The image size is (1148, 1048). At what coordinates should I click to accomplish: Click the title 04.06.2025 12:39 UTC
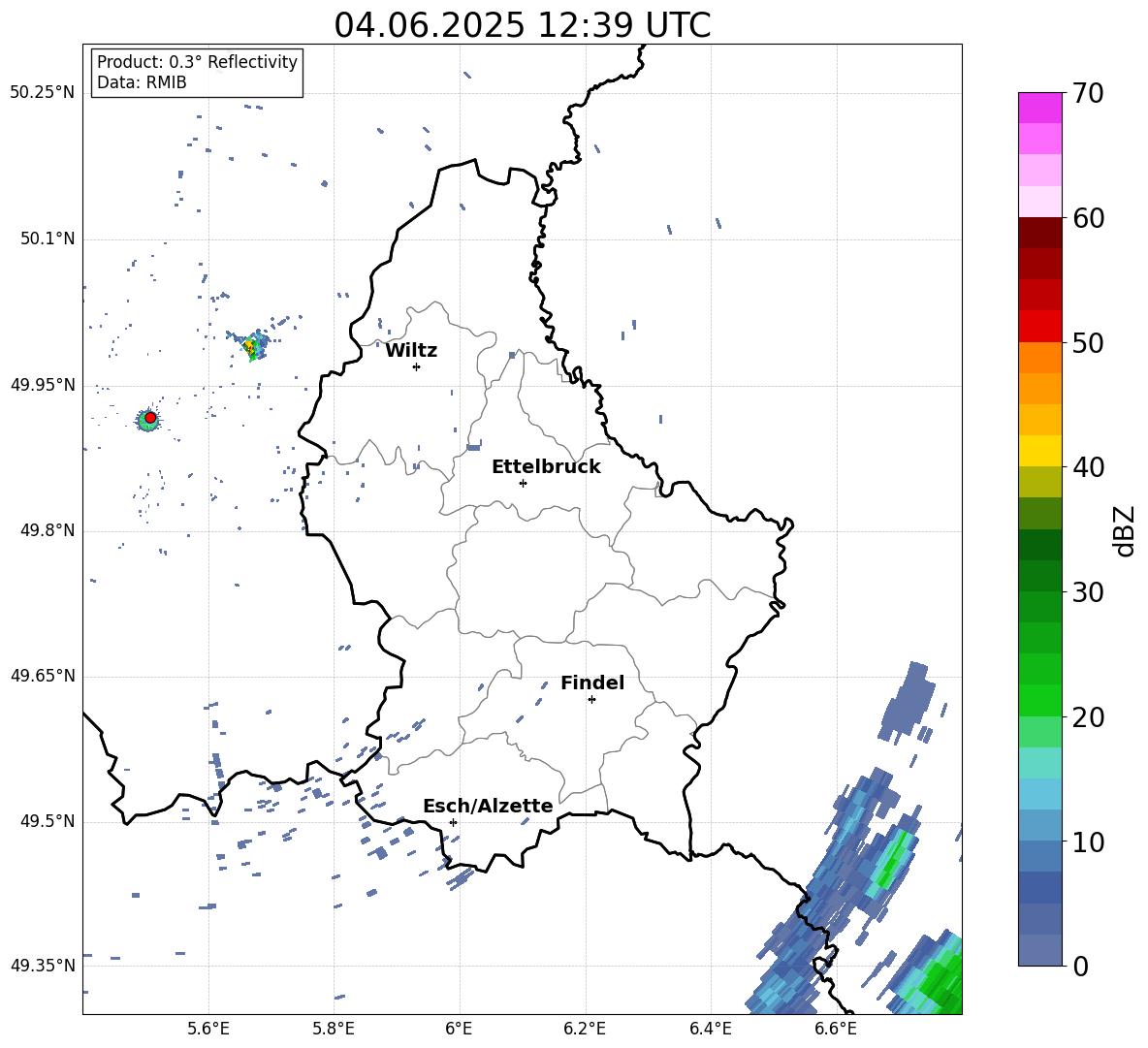coord(522,25)
